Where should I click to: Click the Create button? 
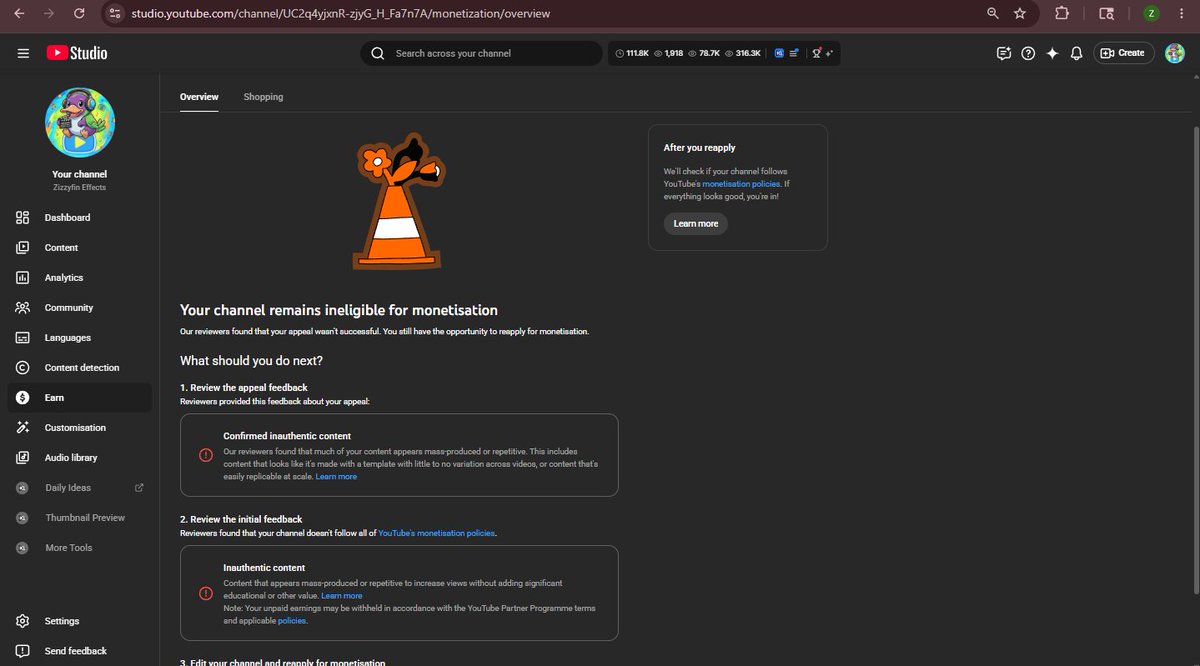[1124, 53]
